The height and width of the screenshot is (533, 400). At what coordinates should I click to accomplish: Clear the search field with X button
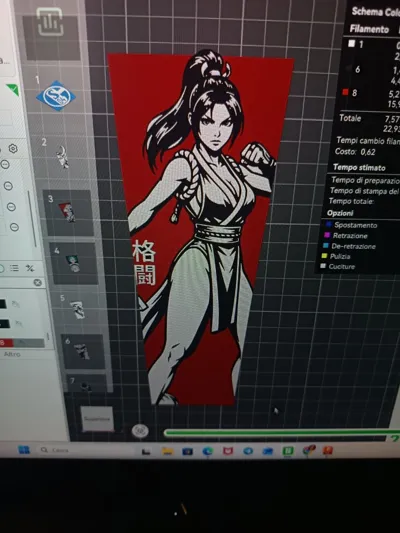click(x=37, y=282)
